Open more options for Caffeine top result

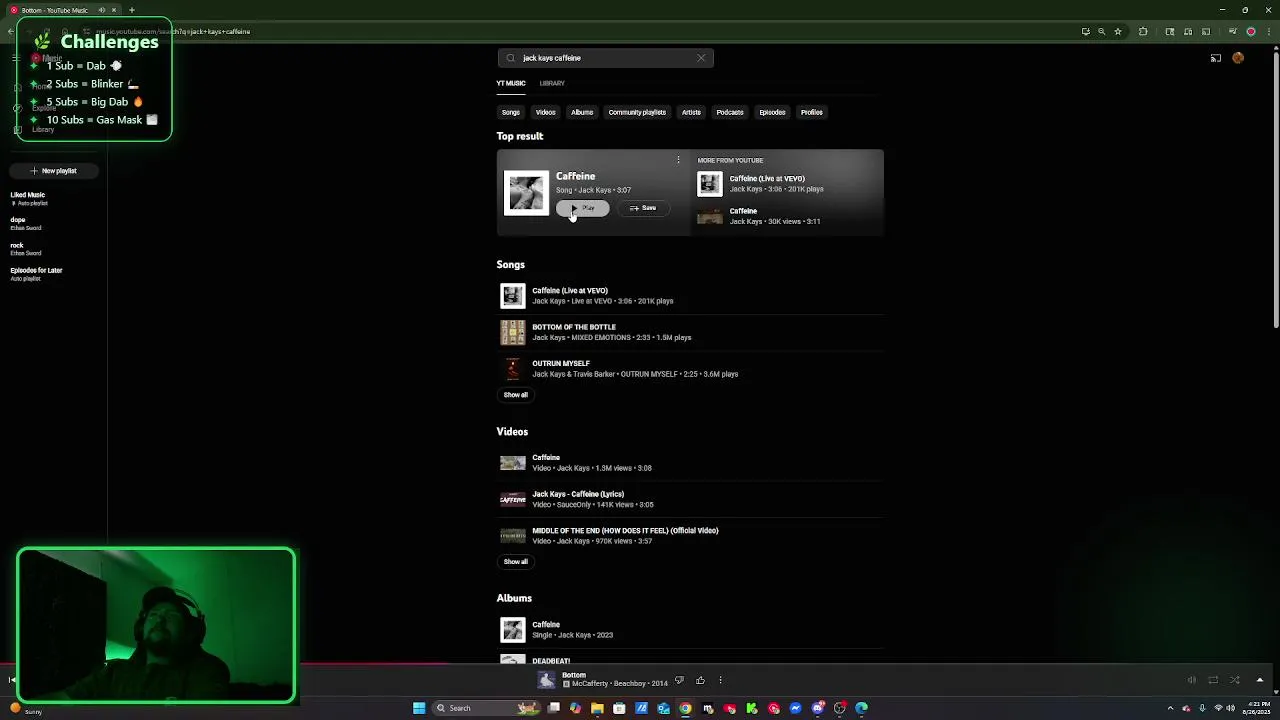pos(678,160)
